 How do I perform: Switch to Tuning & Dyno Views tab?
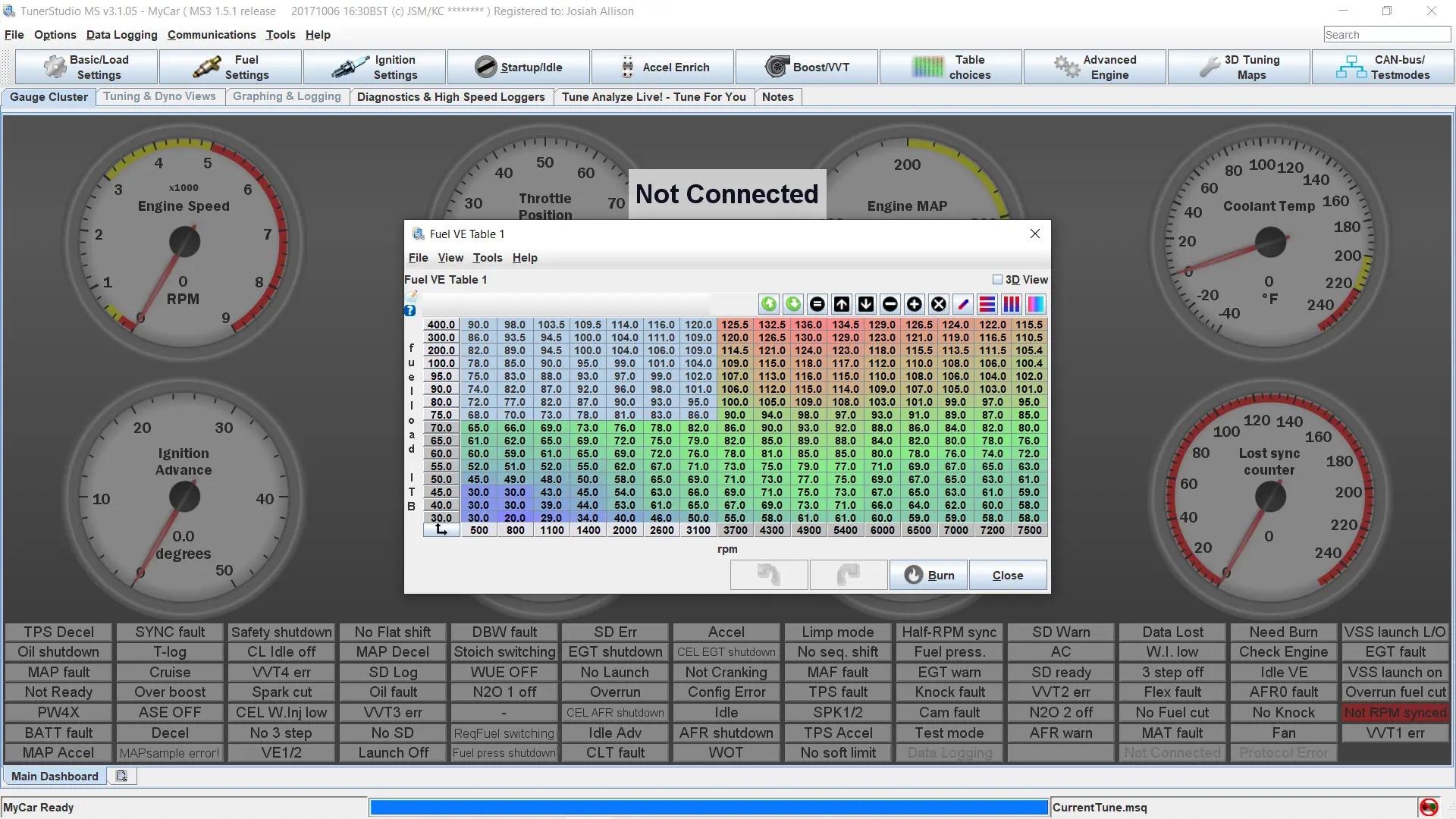pos(159,97)
